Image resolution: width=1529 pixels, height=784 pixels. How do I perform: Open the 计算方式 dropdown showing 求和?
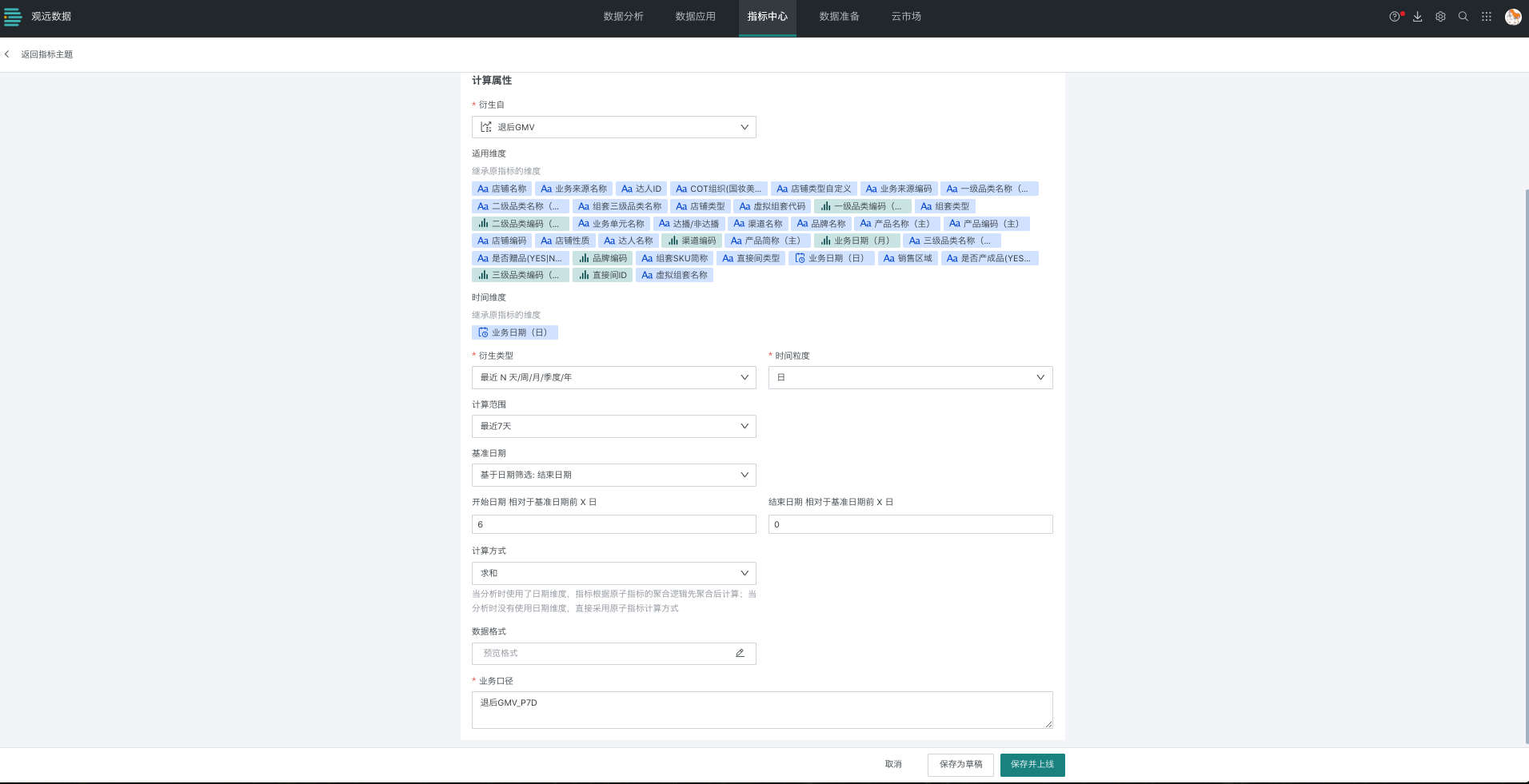[613, 573]
